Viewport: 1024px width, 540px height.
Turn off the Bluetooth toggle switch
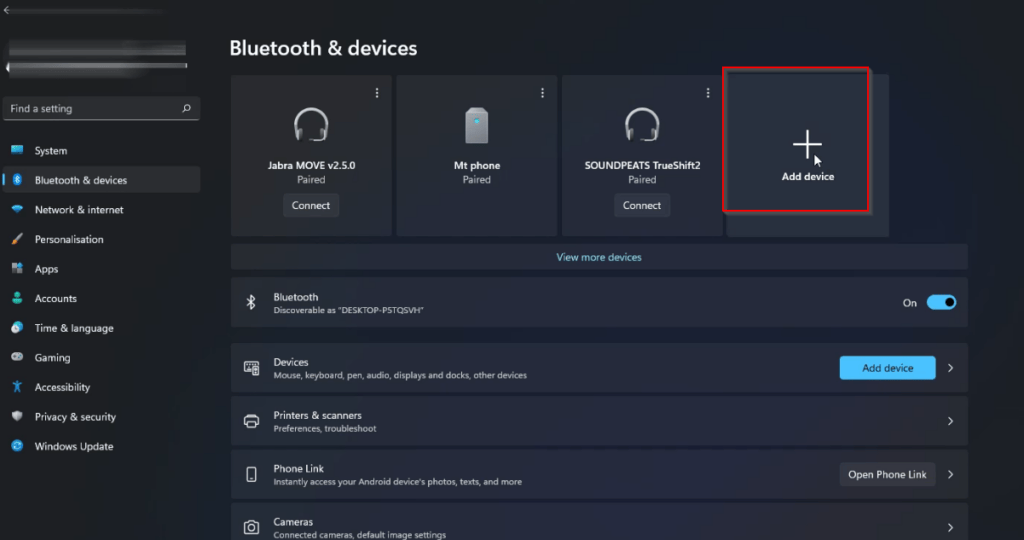941,302
